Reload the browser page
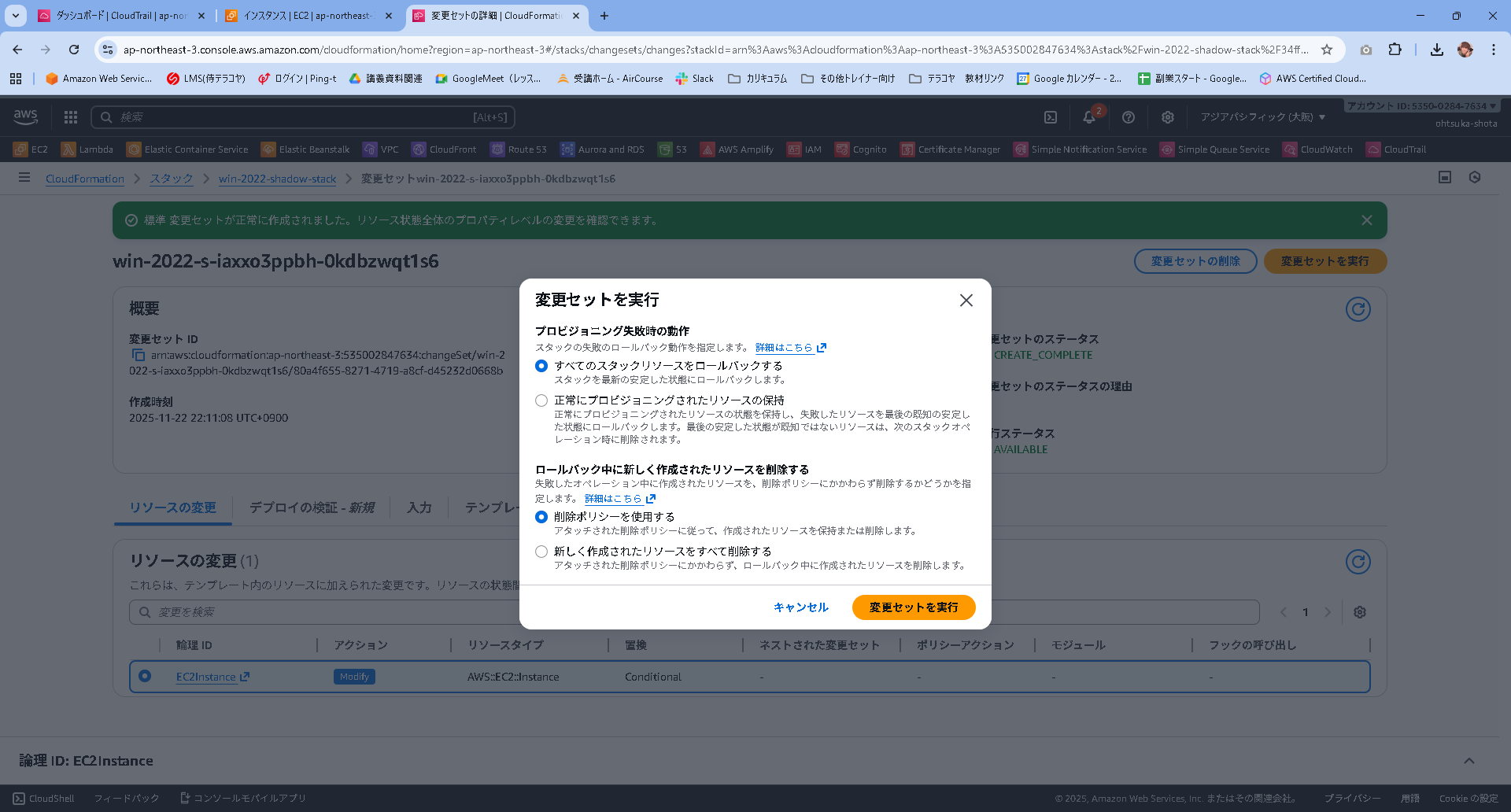Screen dimensions: 1511x812 point(74,50)
